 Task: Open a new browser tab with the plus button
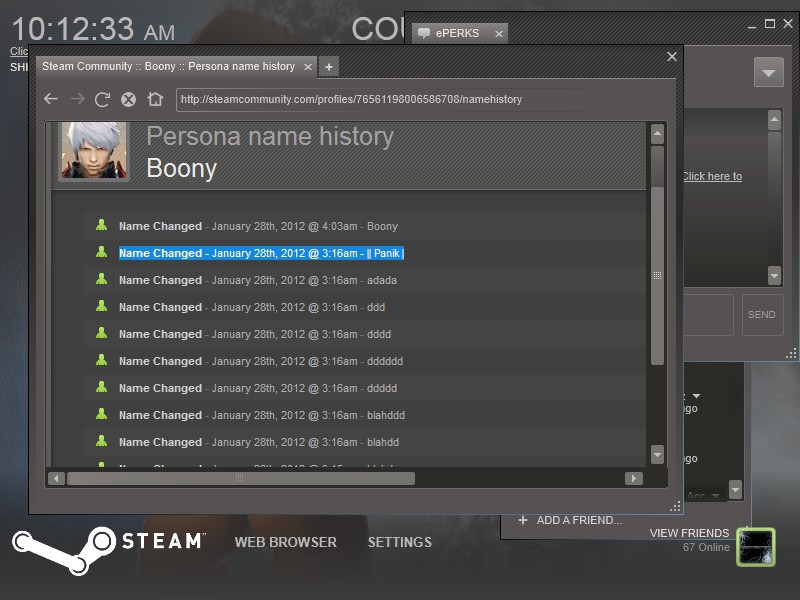click(x=329, y=67)
